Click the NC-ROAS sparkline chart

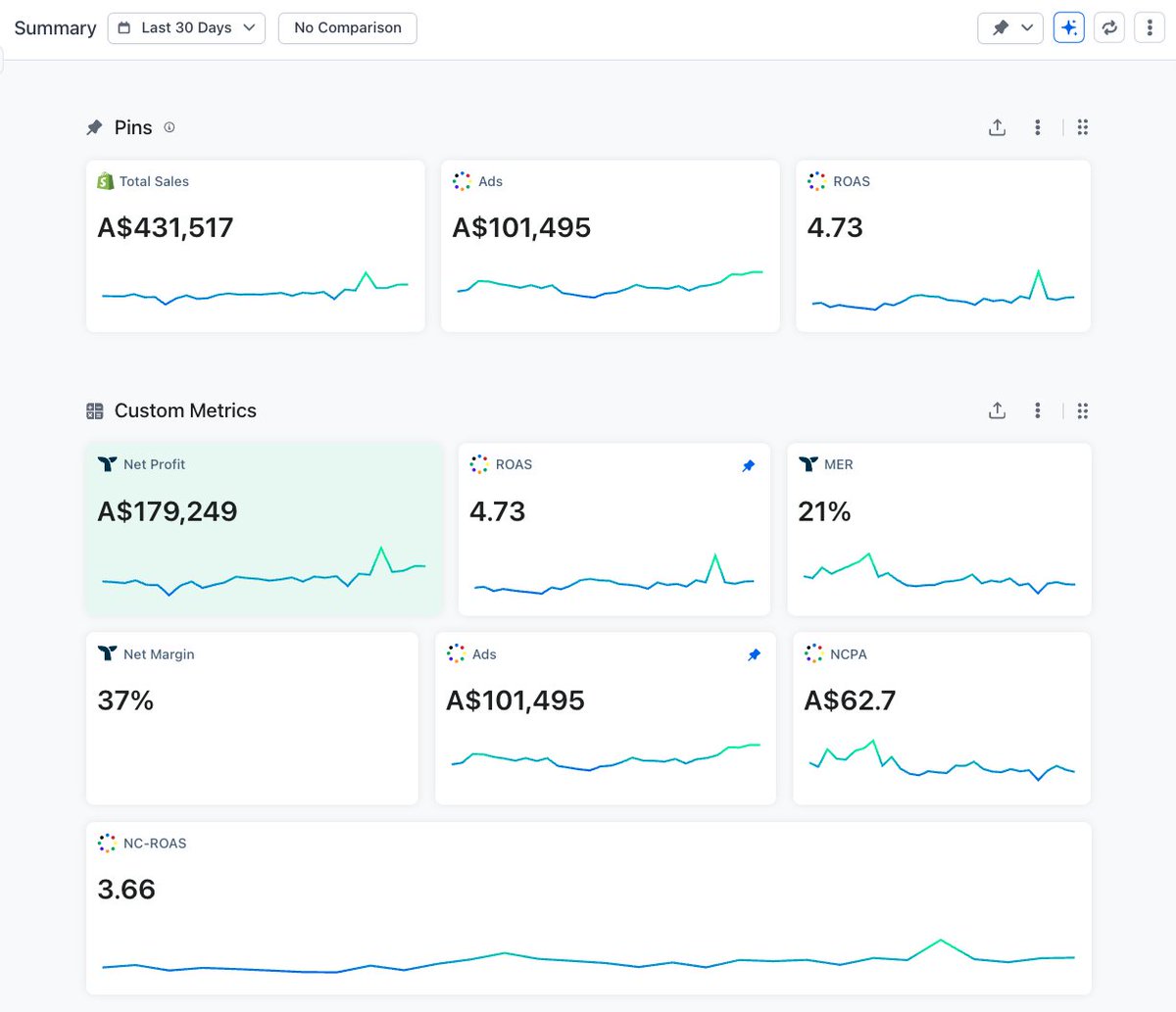coord(588,956)
